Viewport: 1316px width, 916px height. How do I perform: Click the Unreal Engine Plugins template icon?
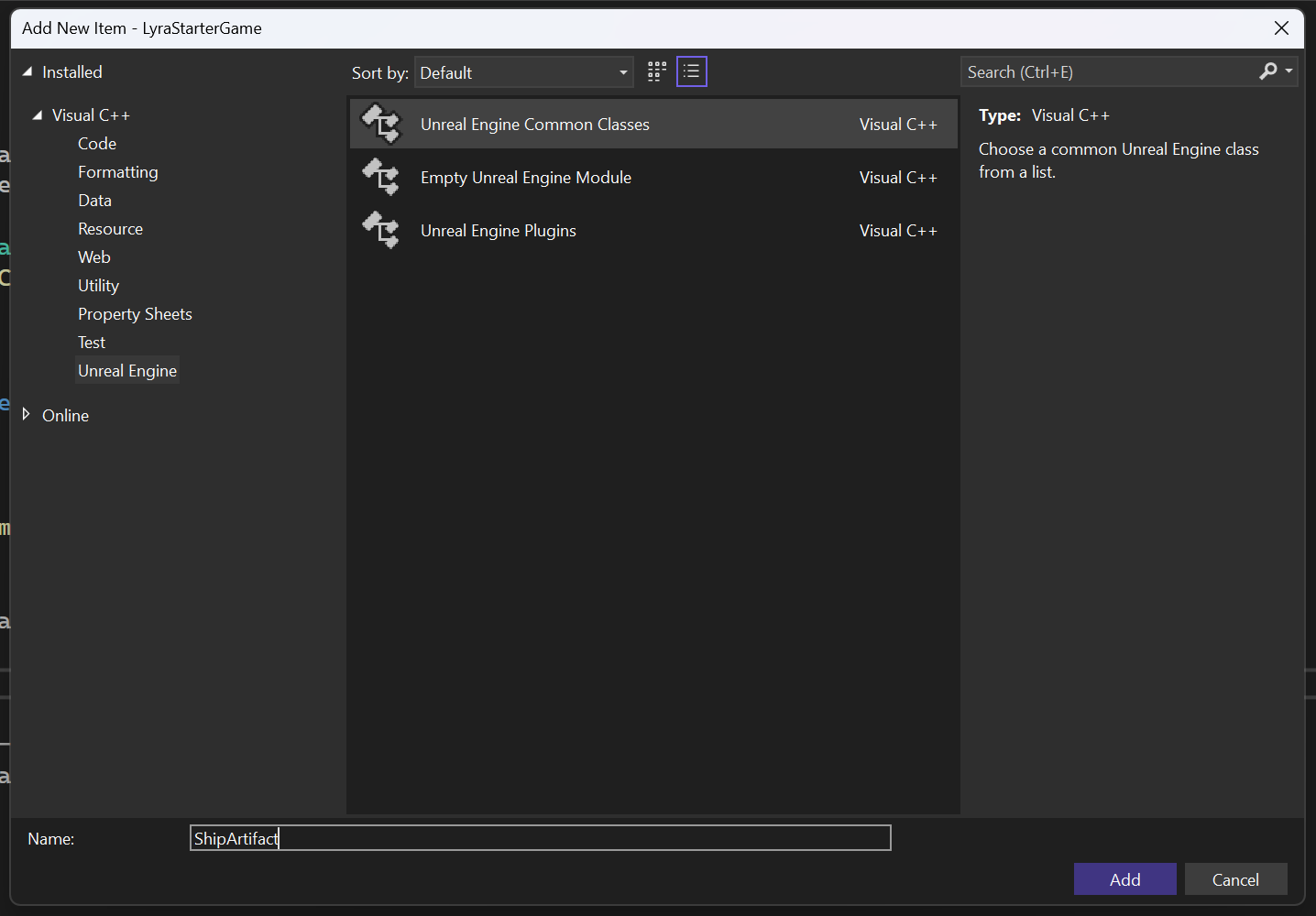tap(380, 230)
